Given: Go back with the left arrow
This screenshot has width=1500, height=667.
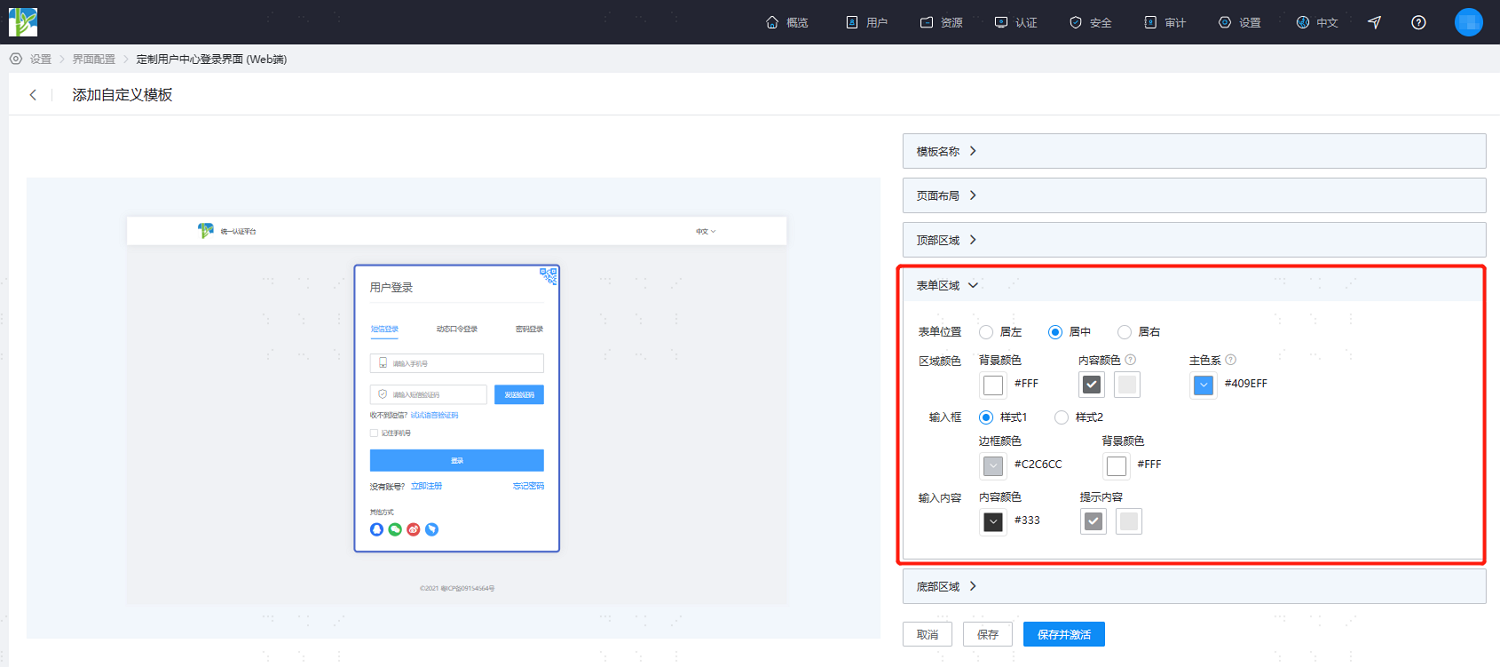Looking at the screenshot, I should pos(33,95).
